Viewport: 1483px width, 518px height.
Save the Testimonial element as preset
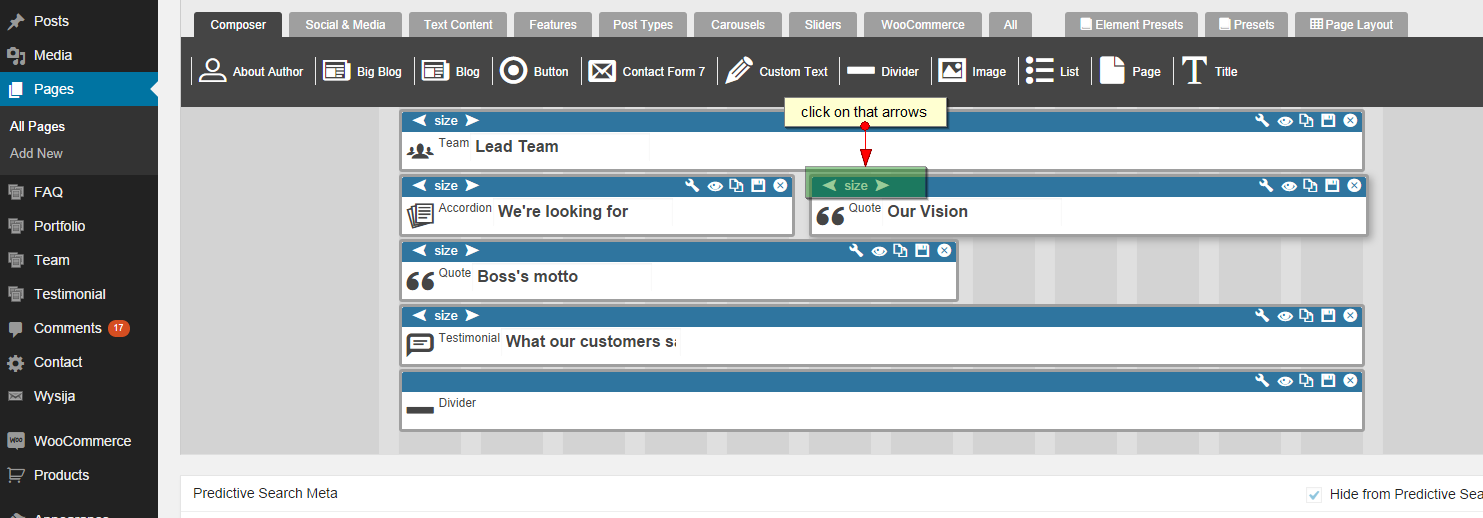(x=1328, y=316)
